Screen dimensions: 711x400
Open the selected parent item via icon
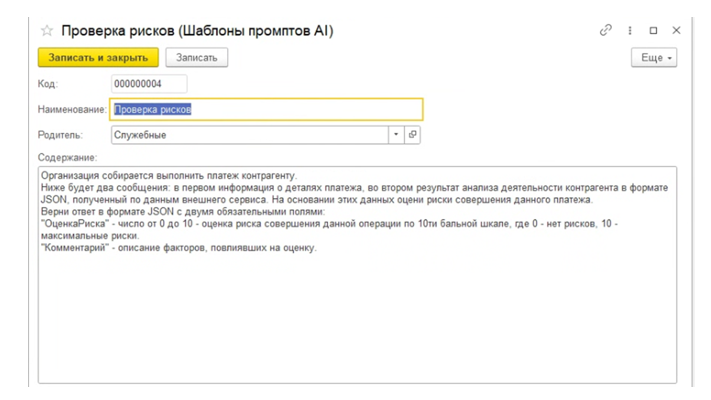(x=413, y=134)
